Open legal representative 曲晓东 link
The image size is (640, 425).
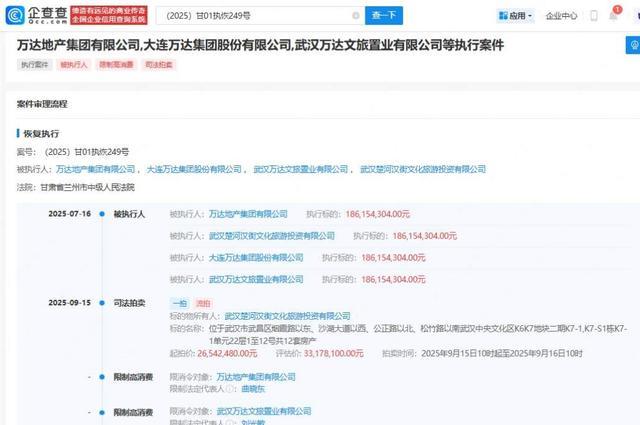[x=253, y=389]
